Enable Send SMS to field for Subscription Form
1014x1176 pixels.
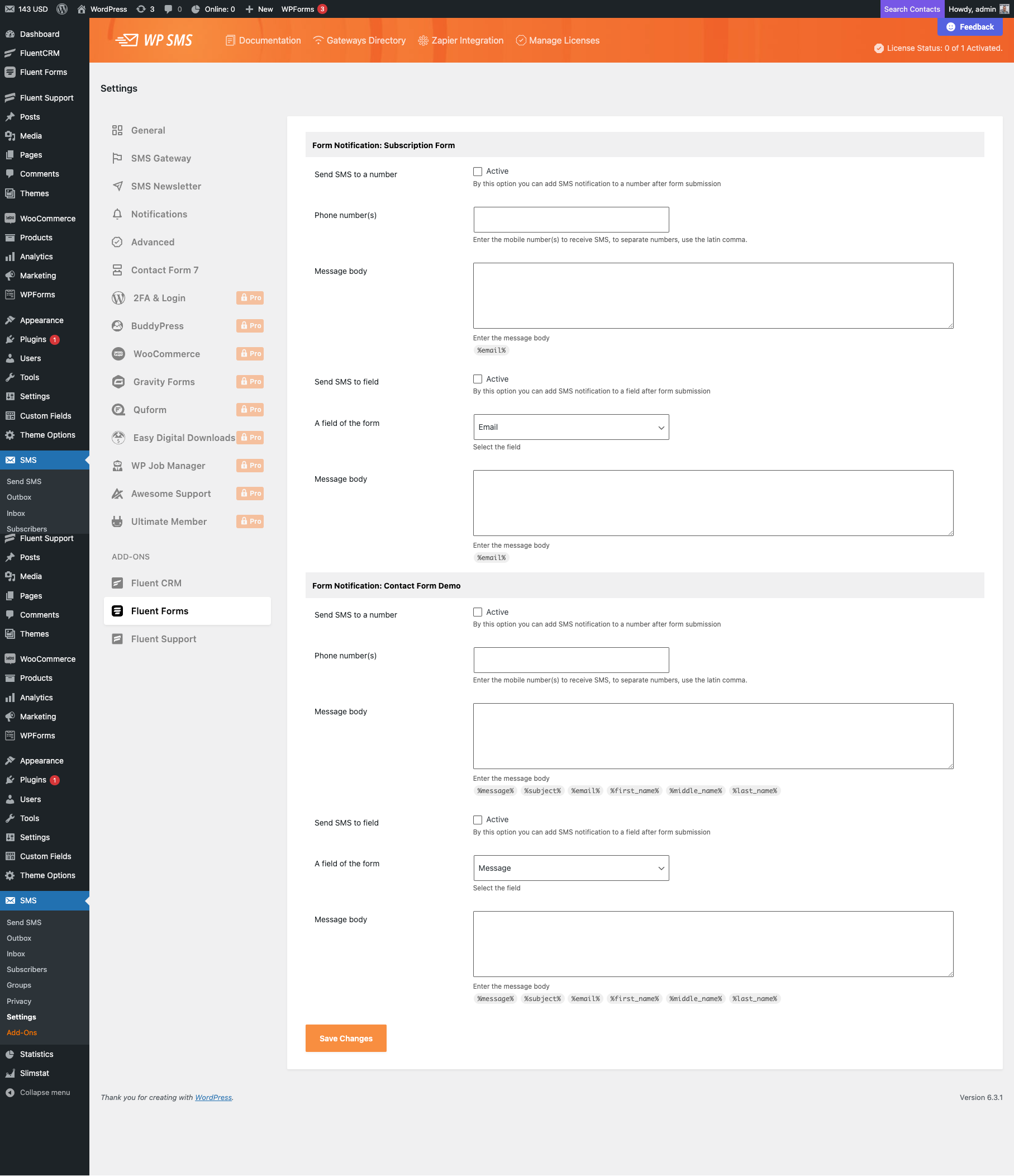[x=478, y=379]
